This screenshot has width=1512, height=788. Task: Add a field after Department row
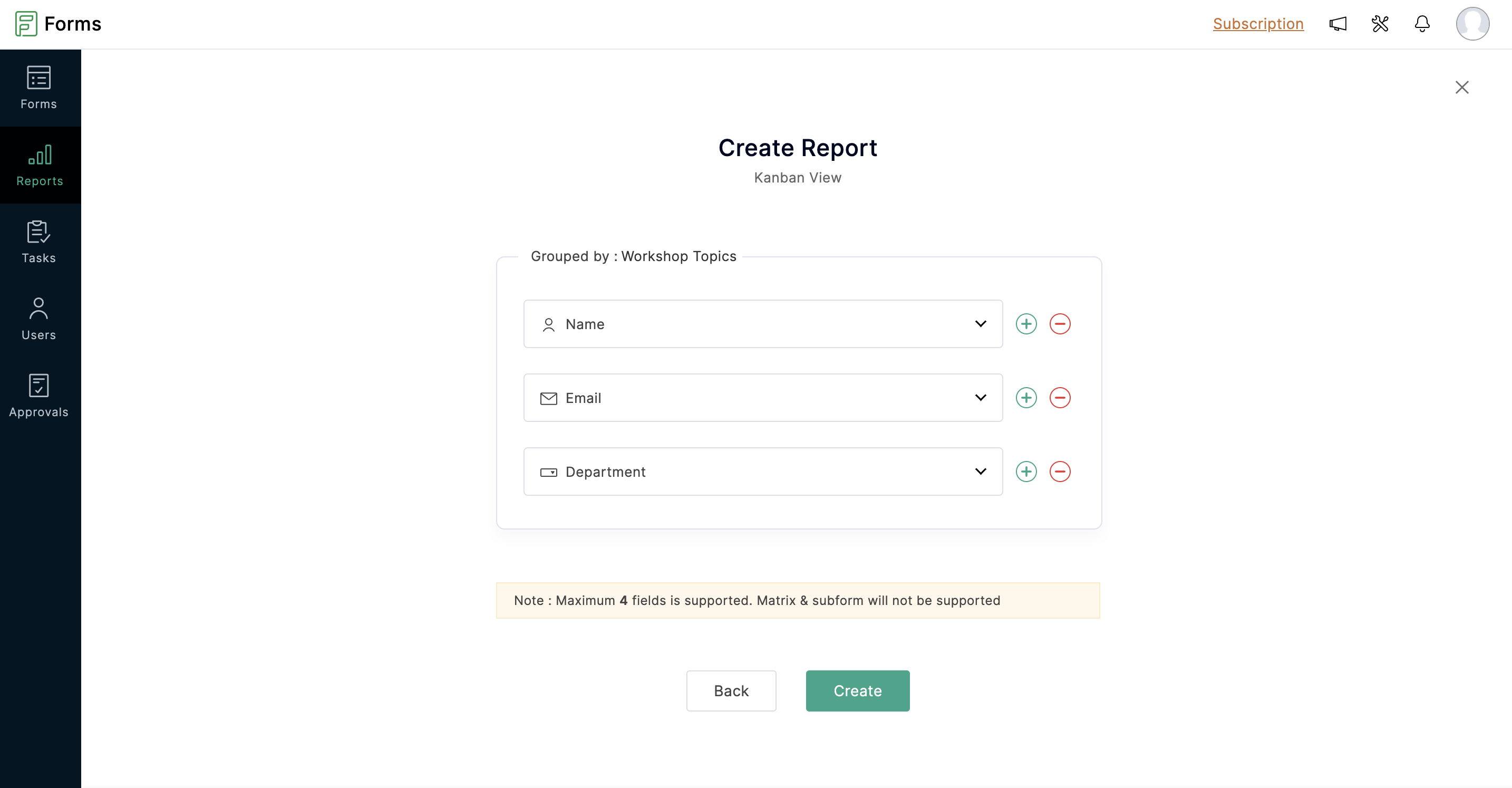(x=1026, y=472)
